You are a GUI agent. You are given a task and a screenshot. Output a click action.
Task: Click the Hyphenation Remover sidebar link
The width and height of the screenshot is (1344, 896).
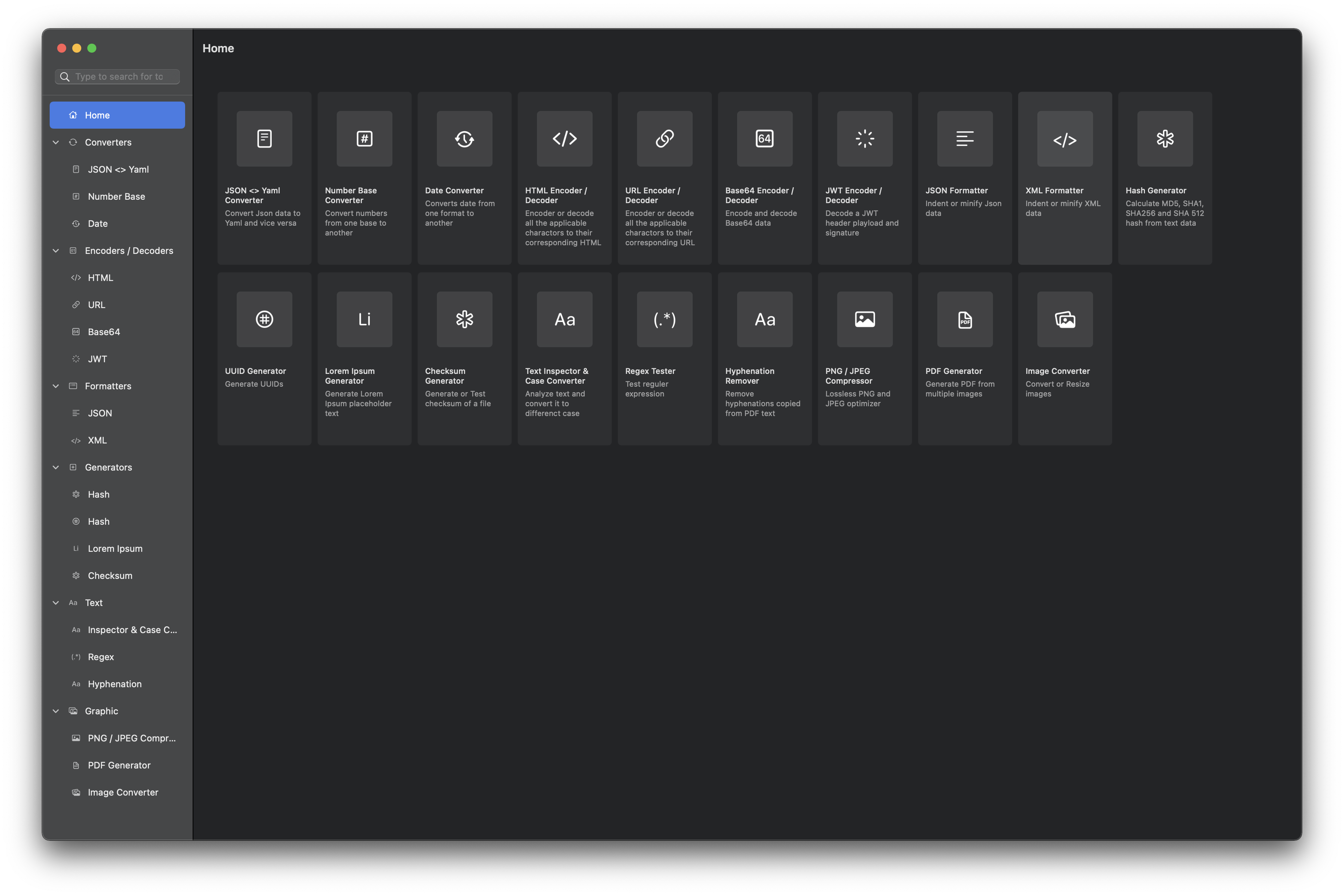[x=114, y=683]
